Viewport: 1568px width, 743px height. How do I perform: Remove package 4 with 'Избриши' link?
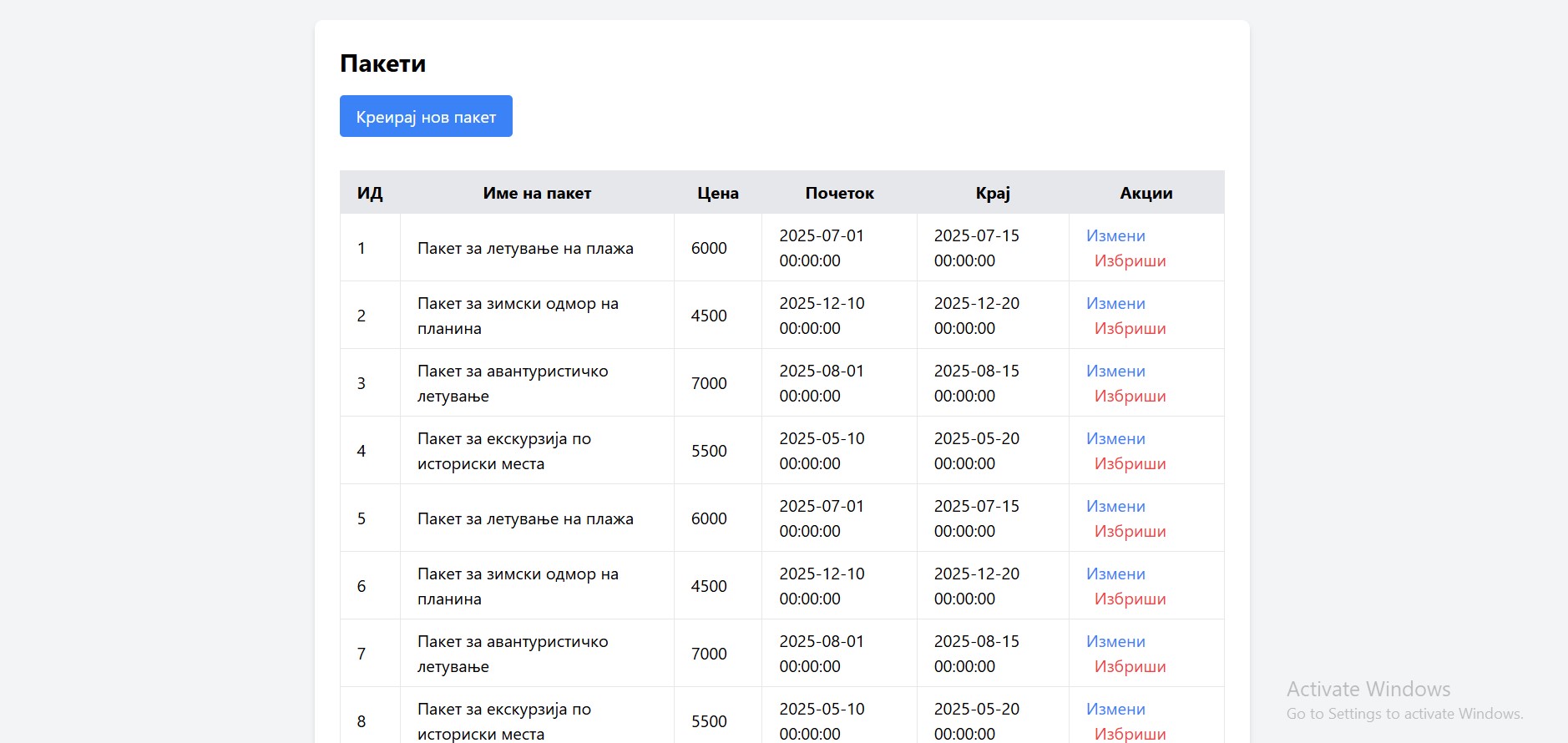pyautogui.click(x=1130, y=464)
